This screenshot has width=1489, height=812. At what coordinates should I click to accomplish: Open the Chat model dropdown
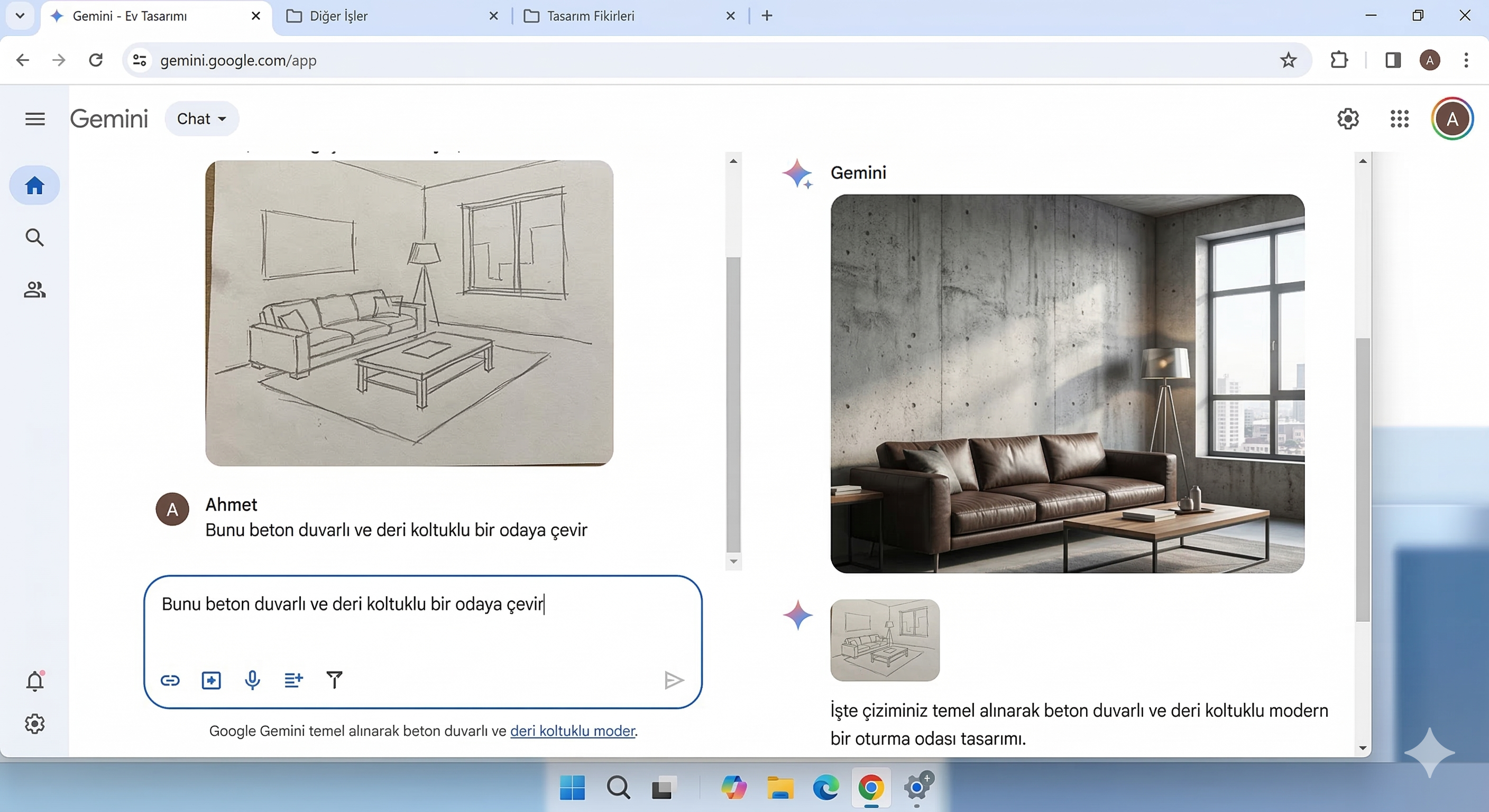201,118
